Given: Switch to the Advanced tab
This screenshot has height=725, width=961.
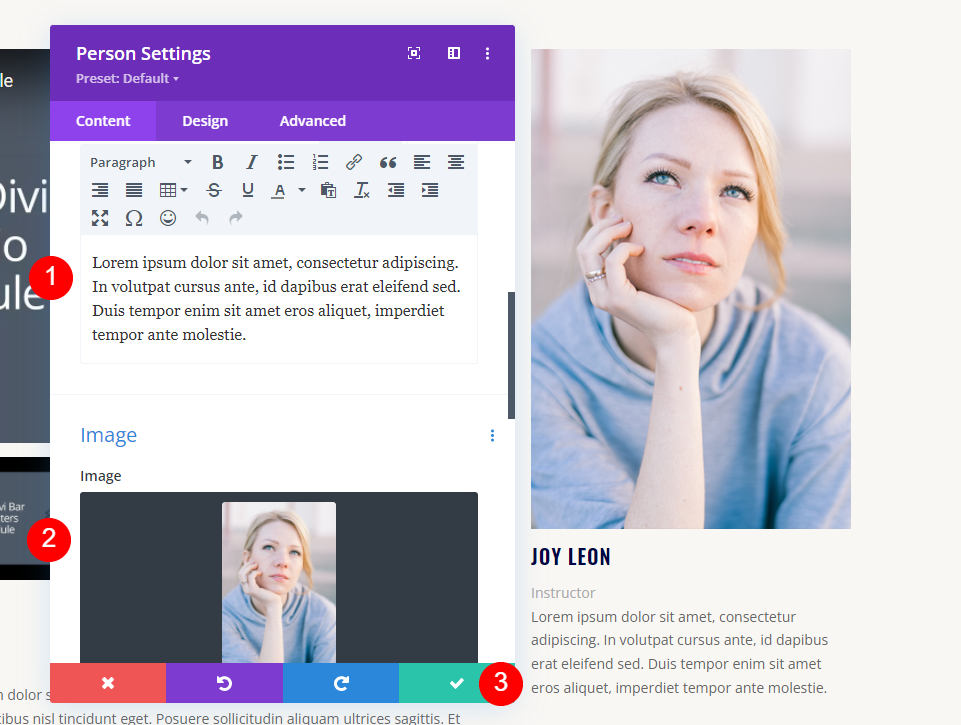Looking at the screenshot, I should click(313, 121).
